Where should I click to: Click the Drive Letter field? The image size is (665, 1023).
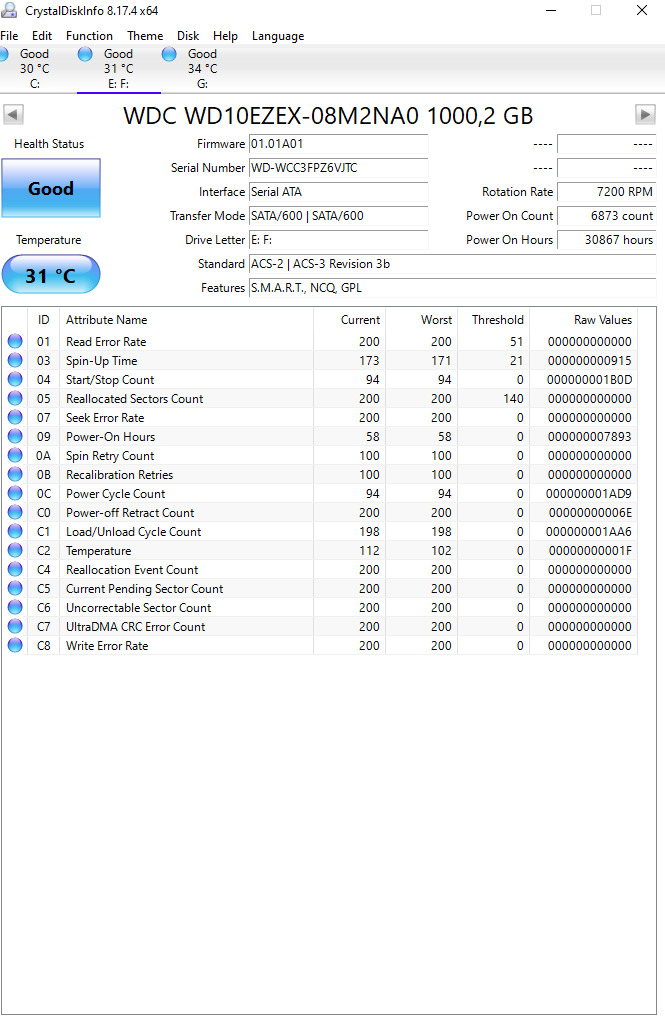[339, 240]
